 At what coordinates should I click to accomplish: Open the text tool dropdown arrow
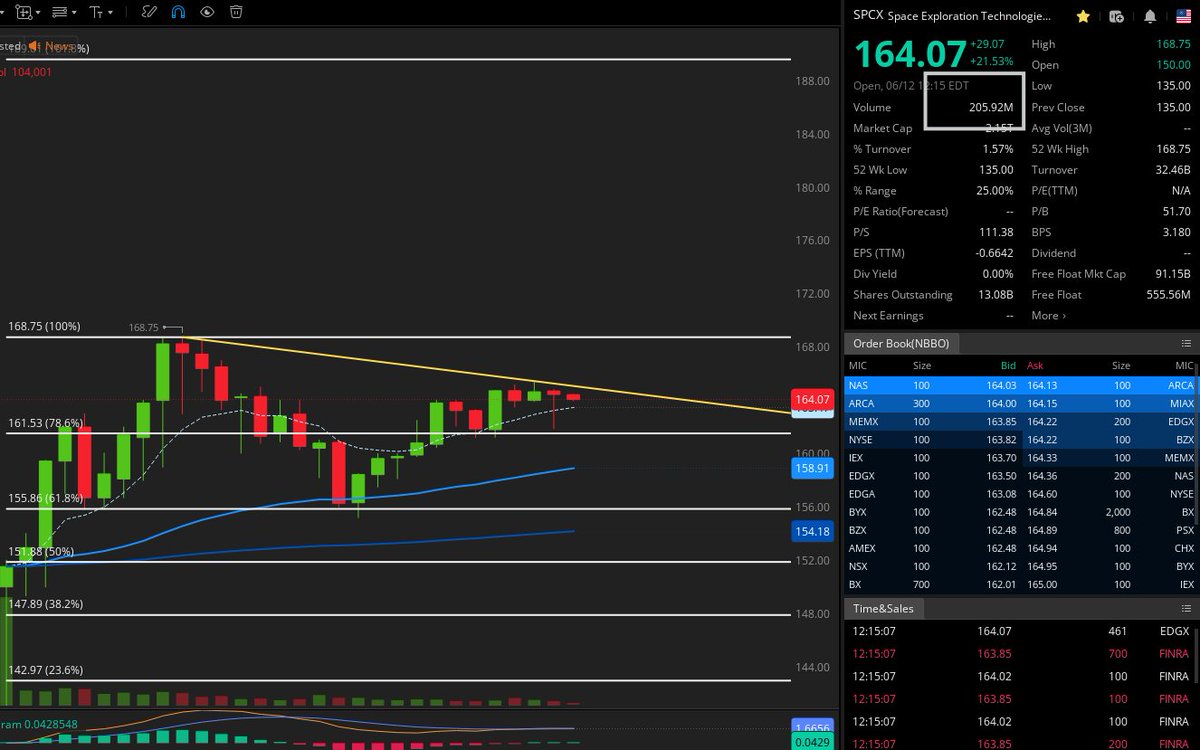(x=110, y=13)
